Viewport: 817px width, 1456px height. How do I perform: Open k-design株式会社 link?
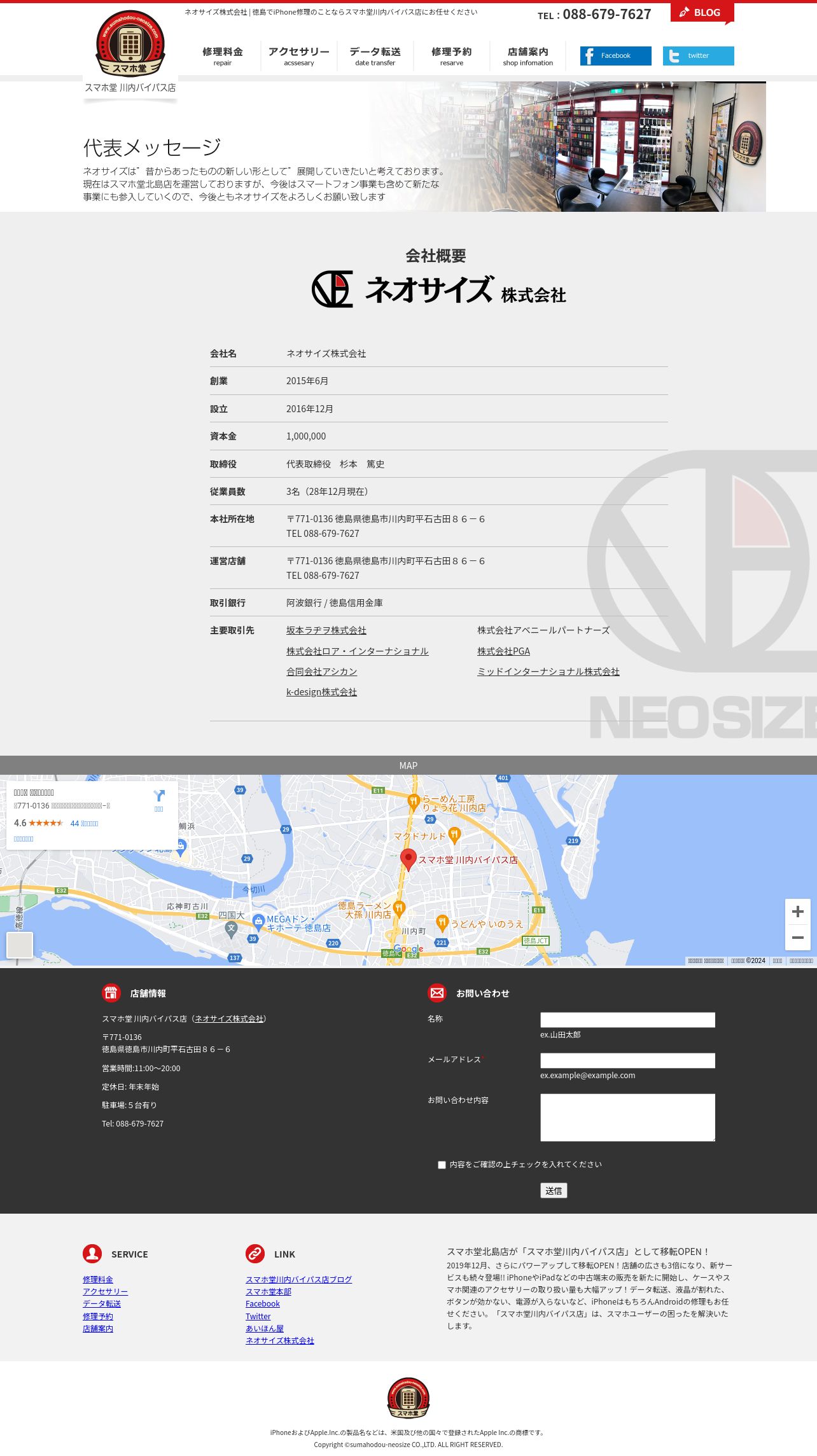pyautogui.click(x=321, y=692)
